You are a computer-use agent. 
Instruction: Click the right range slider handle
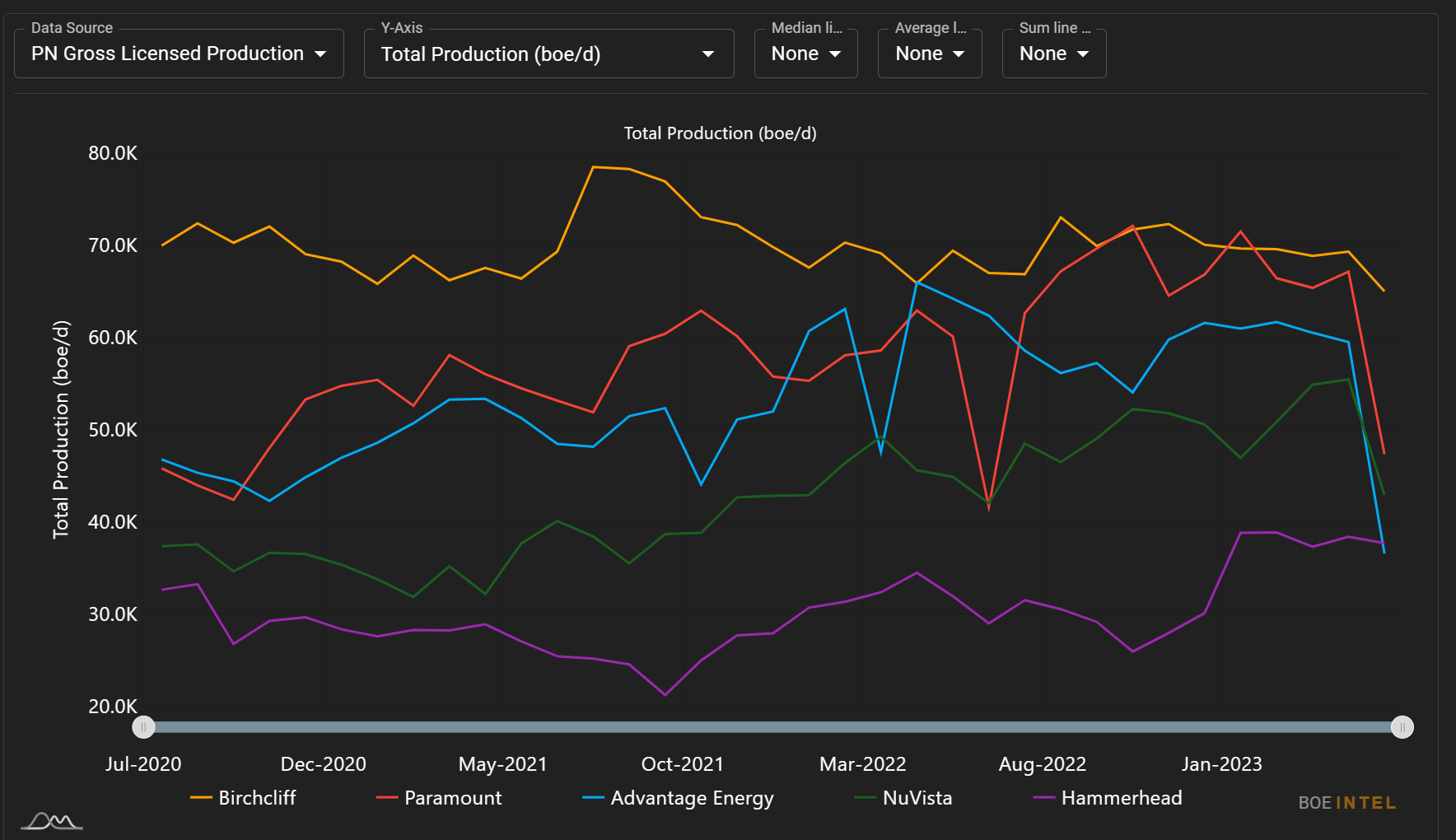pos(1402,727)
